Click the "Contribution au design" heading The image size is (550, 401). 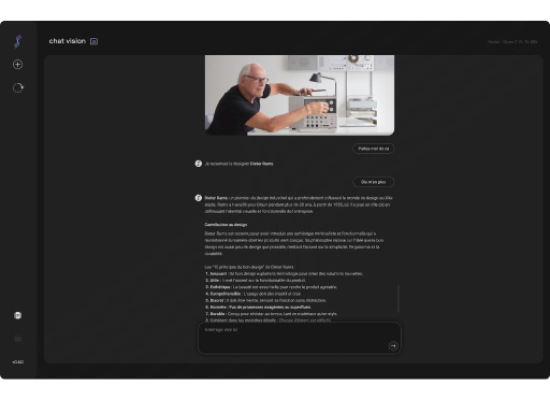tap(226, 225)
